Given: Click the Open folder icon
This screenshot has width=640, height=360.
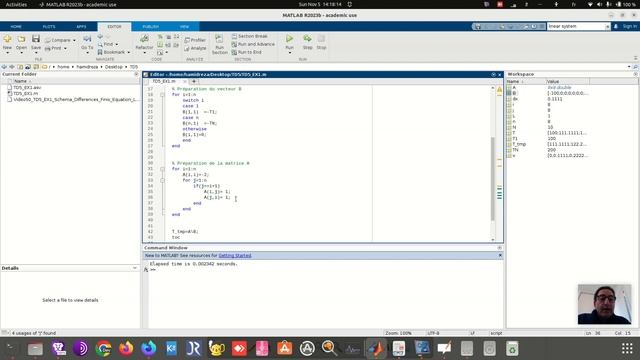Looking at the screenshot, I should 21,39.
